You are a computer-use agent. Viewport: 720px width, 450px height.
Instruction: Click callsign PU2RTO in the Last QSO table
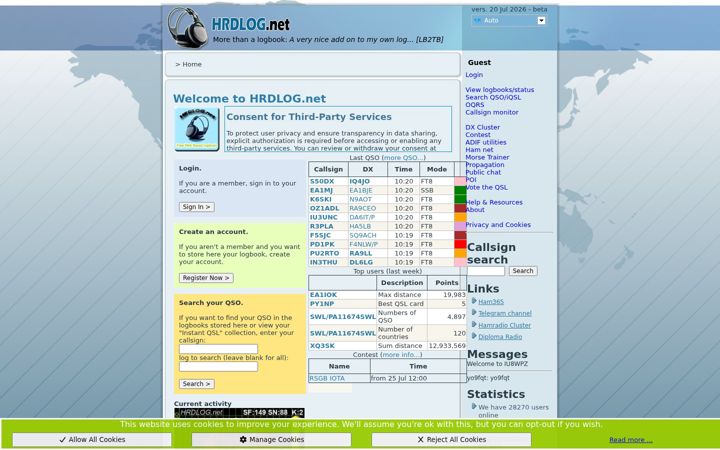pos(325,253)
